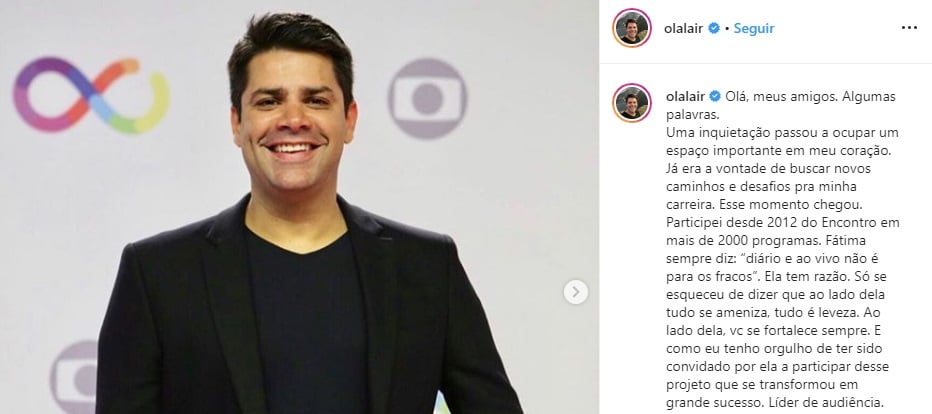Click the caption line mentioning 'Participei desde 2012'
This screenshot has height=414, width=932.
[783, 223]
